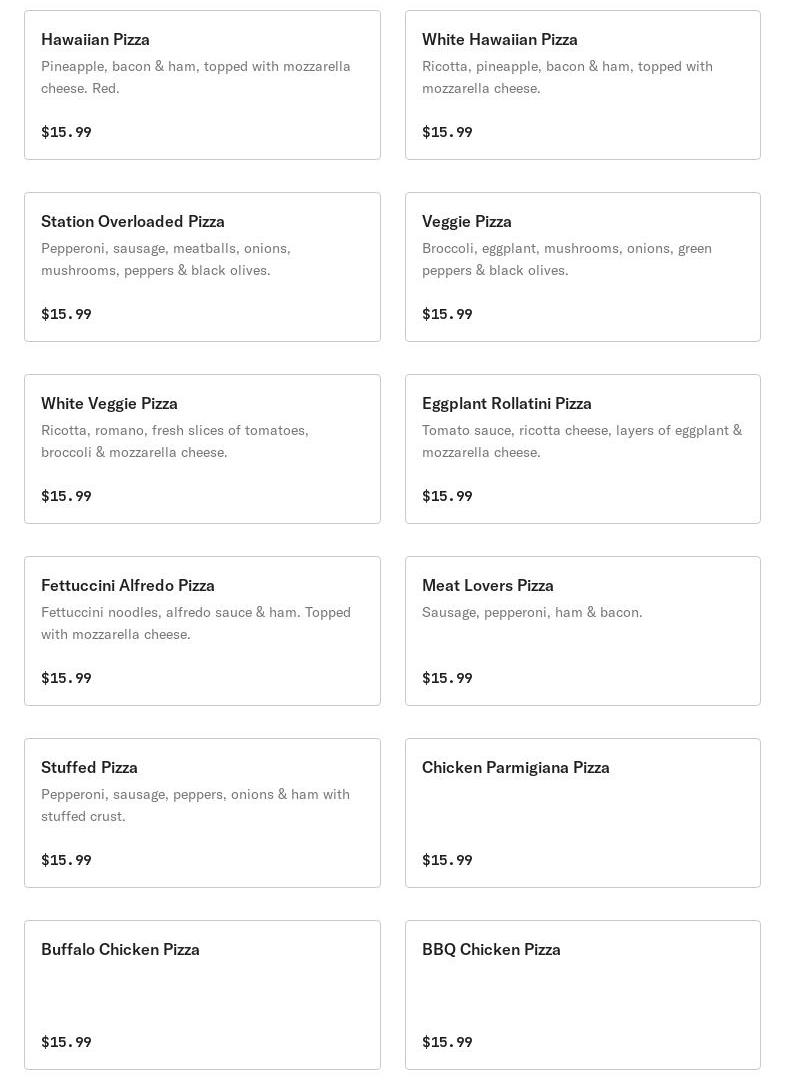Viewport: 785px width, 1091px height.
Task: Select Chicken Parmigiana Pizza
Action: [582, 813]
